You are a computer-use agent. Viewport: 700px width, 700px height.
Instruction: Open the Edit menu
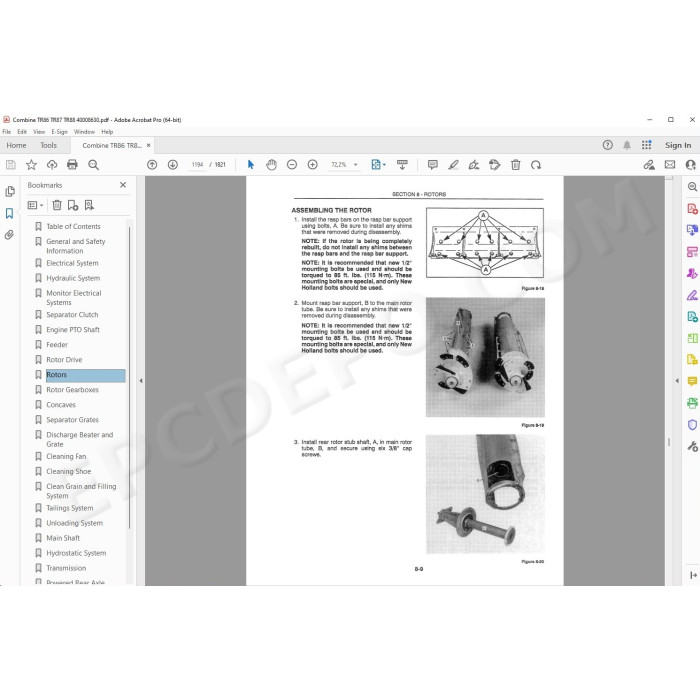click(x=22, y=132)
